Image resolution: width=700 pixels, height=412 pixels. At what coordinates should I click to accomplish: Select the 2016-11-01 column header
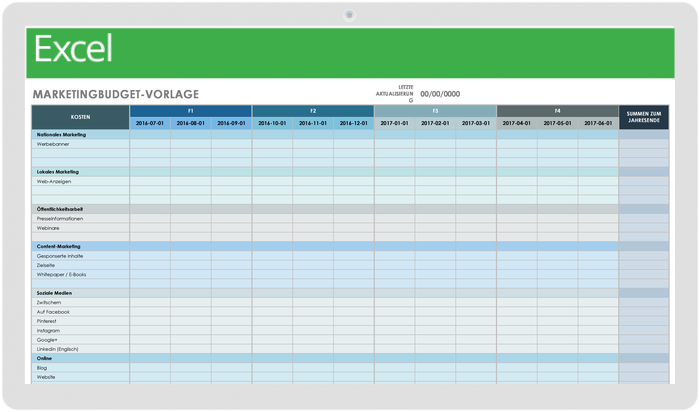tap(313, 123)
